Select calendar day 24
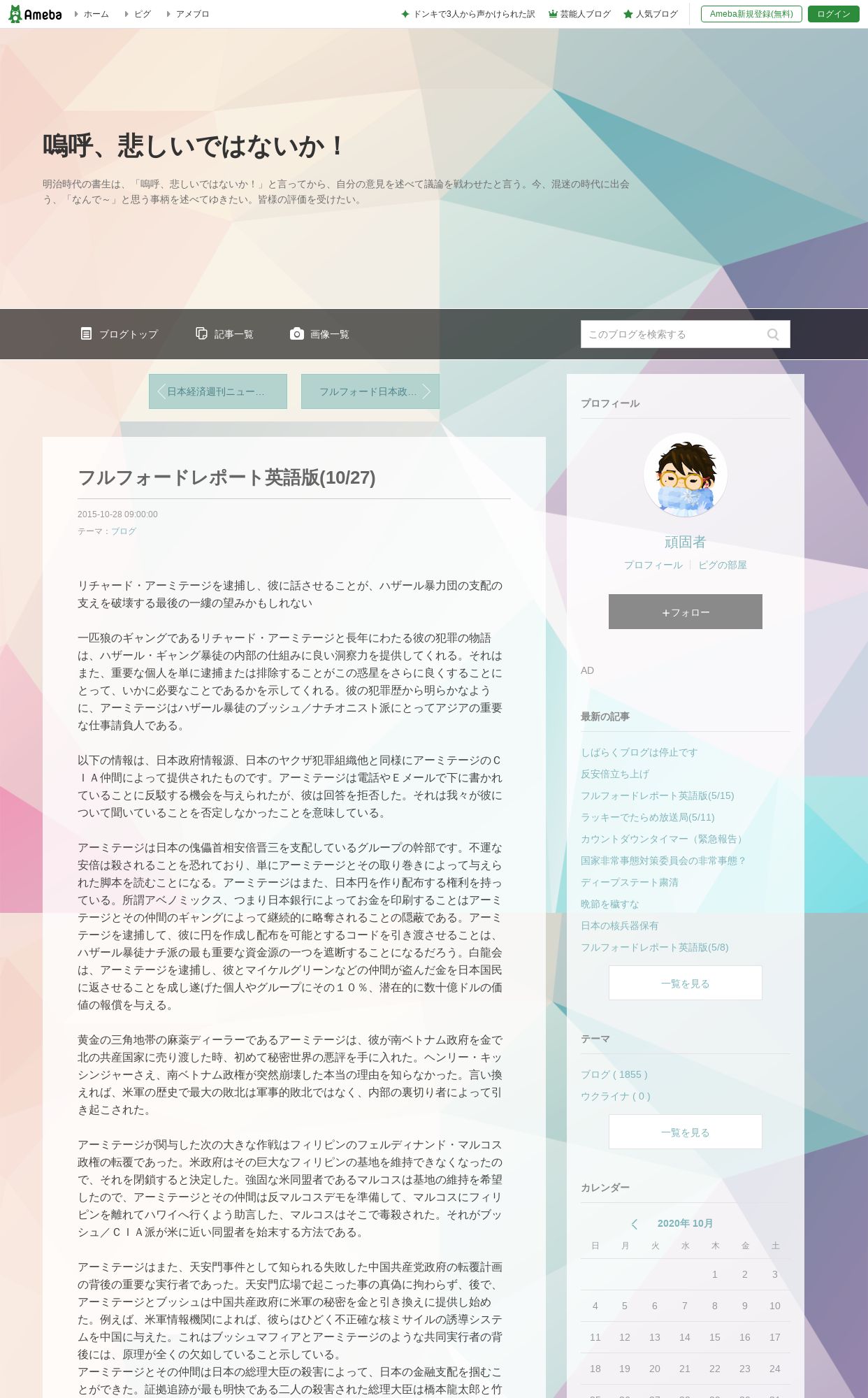The width and height of the screenshot is (868, 1398). (x=775, y=1369)
